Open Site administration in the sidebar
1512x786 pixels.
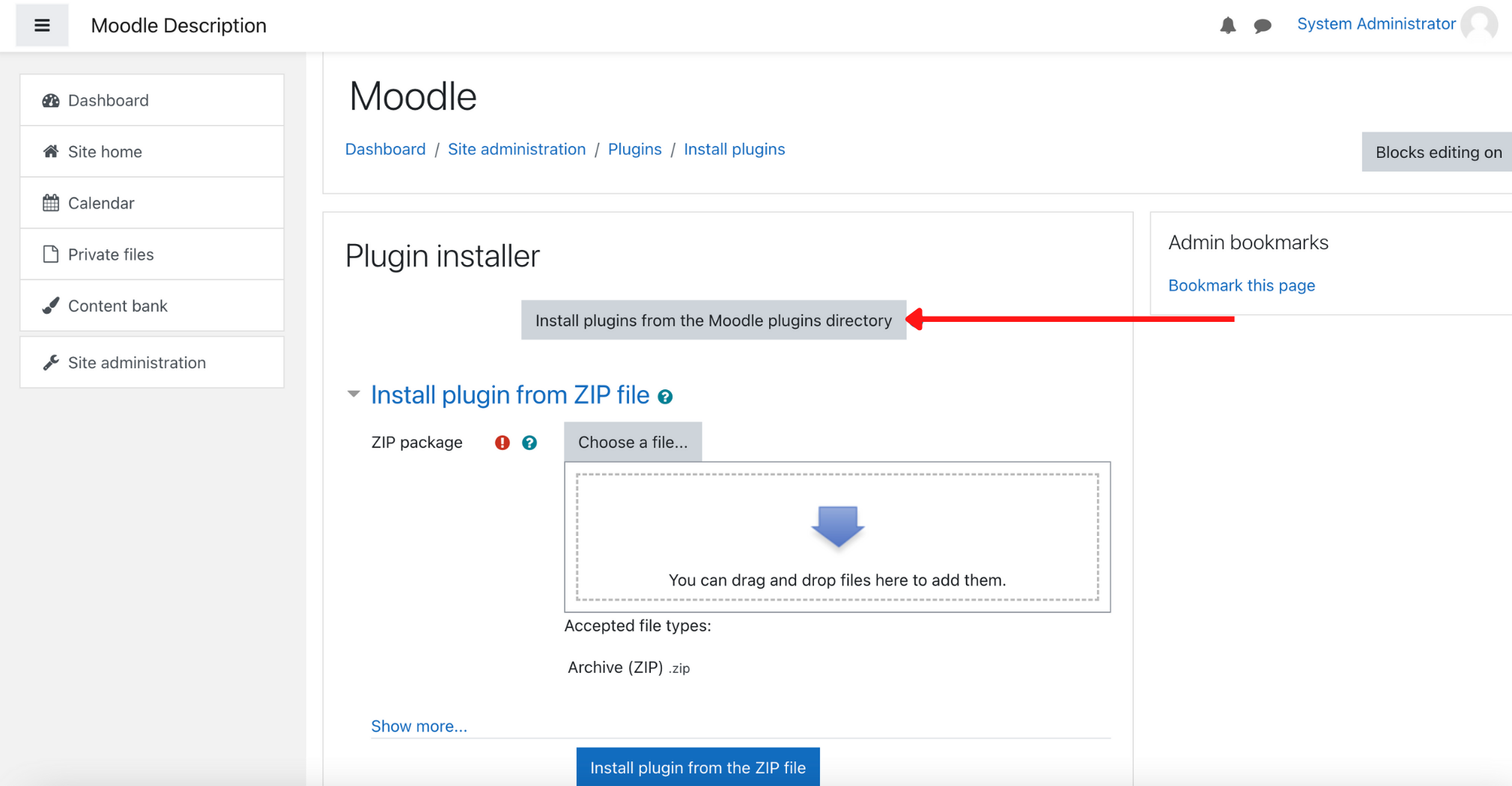[x=152, y=362]
